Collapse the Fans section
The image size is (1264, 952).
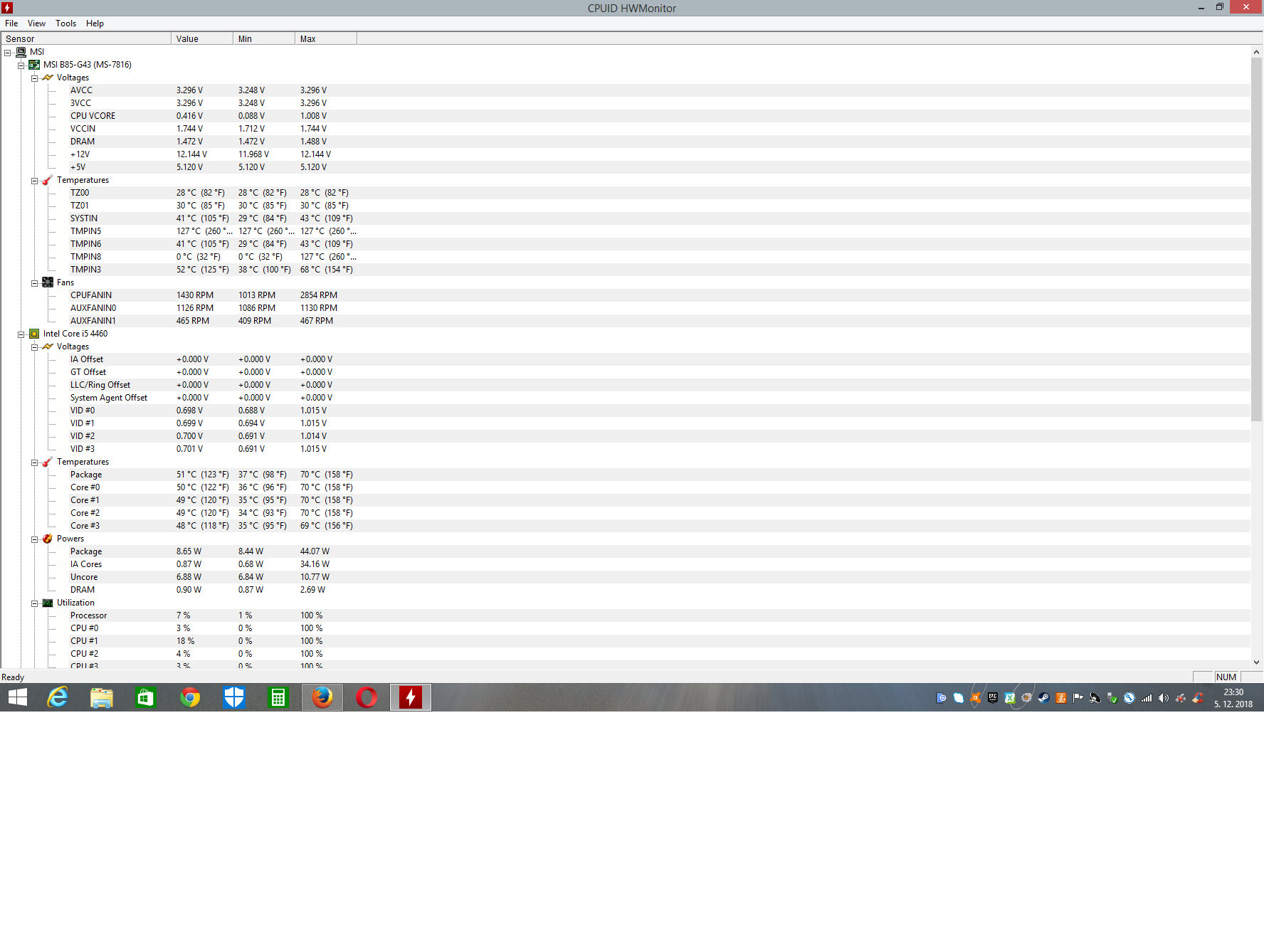click(x=34, y=283)
